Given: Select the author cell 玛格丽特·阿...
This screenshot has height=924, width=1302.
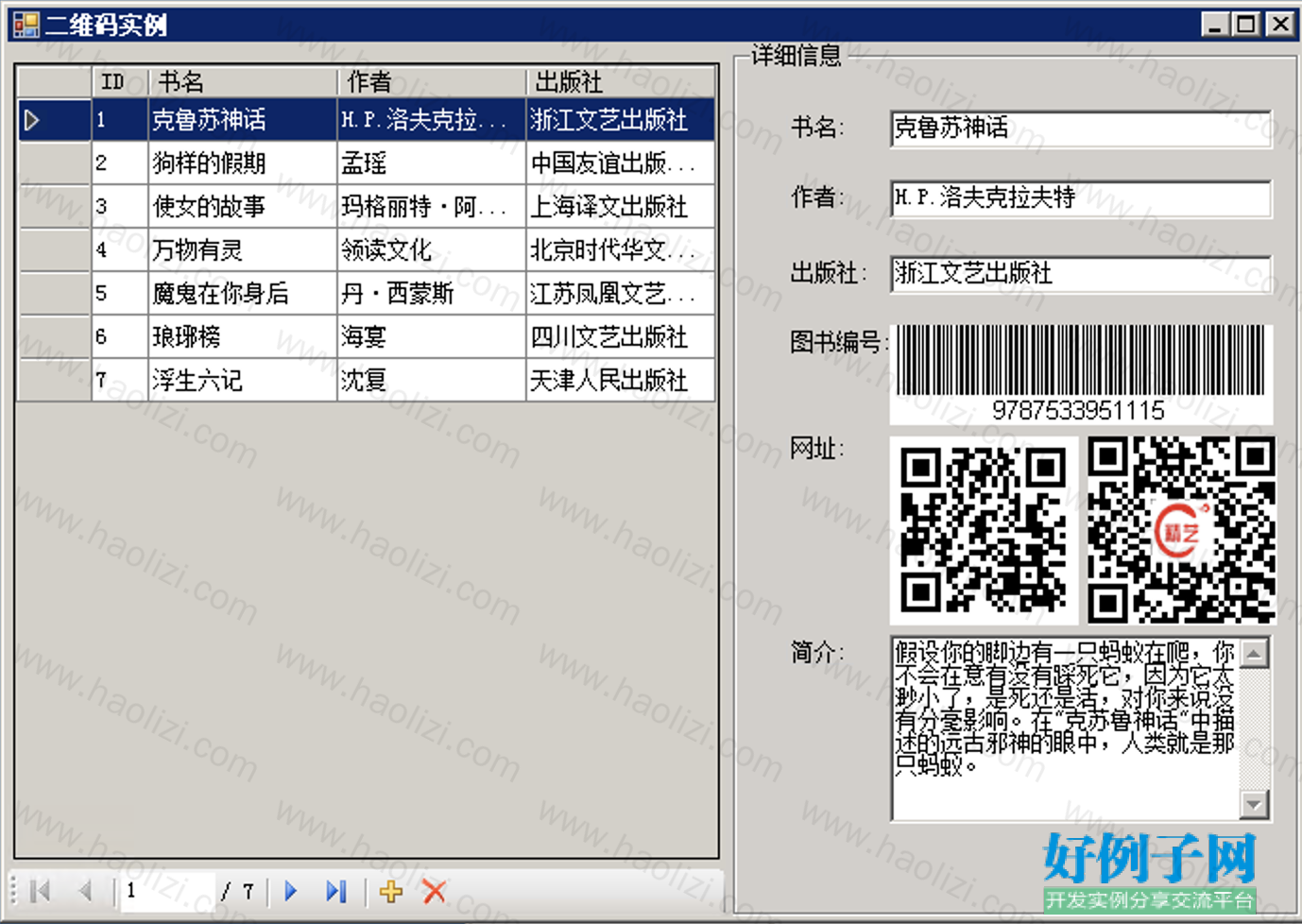Looking at the screenshot, I should click(432, 207).
